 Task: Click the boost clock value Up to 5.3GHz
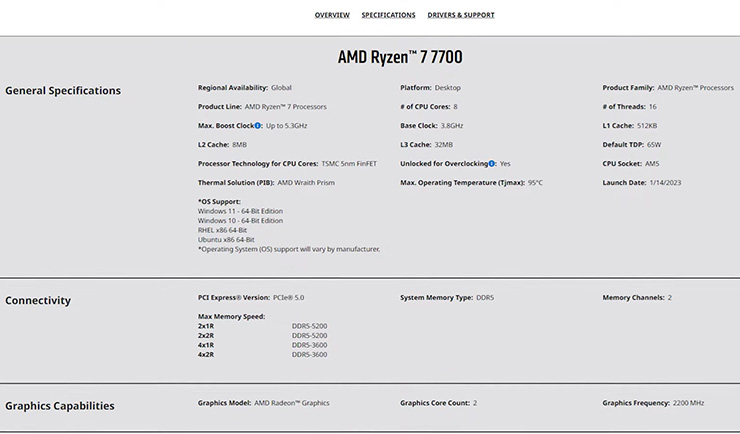[x=286, y=125]
